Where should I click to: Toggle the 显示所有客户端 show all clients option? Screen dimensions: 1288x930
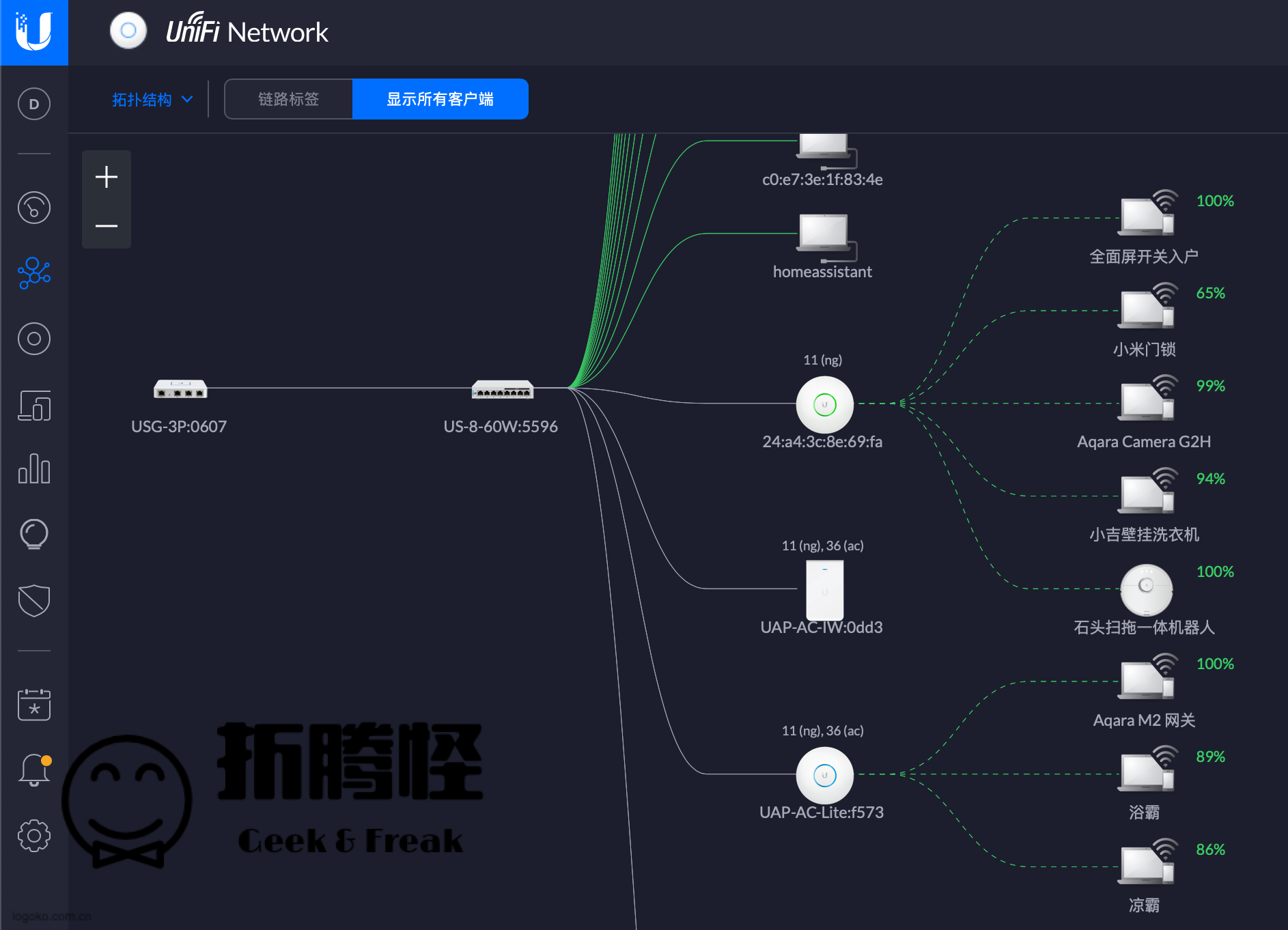440,99
